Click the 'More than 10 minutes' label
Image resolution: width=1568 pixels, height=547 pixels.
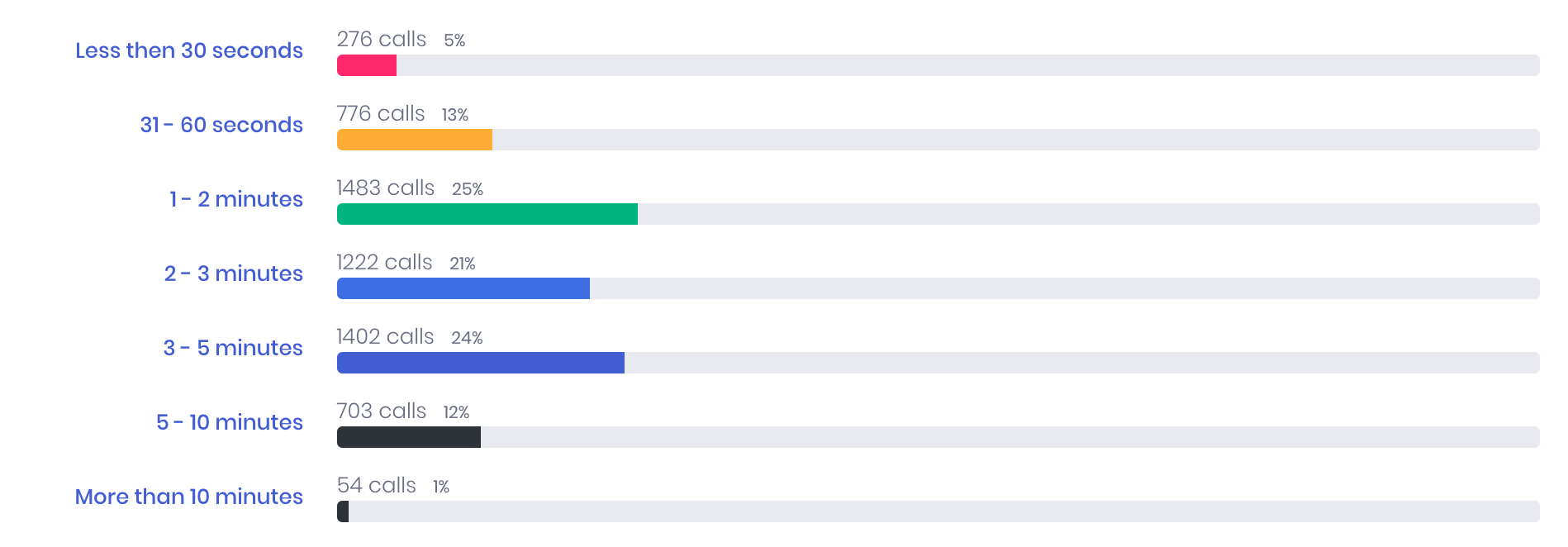(x=189, y=497)
